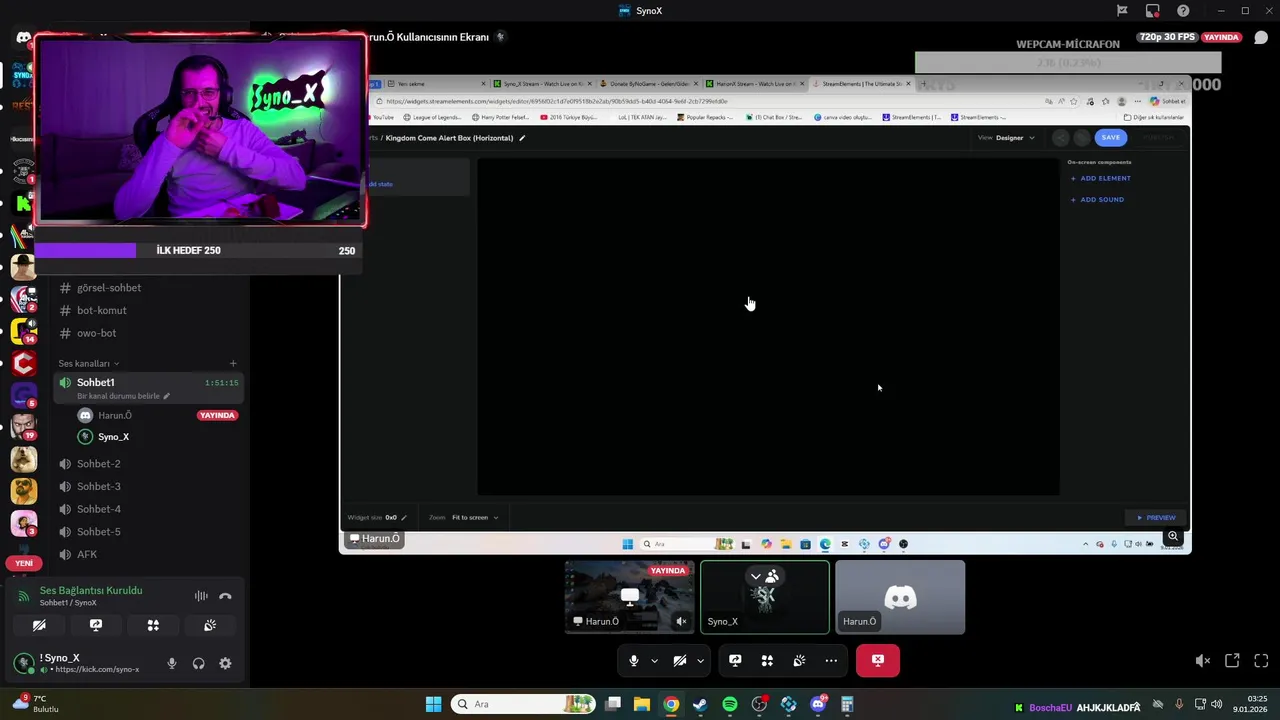The height and width of the screenshot is (720, 1280).
Task: Share your screen from voice panel
Action: (x=96, y=625)
